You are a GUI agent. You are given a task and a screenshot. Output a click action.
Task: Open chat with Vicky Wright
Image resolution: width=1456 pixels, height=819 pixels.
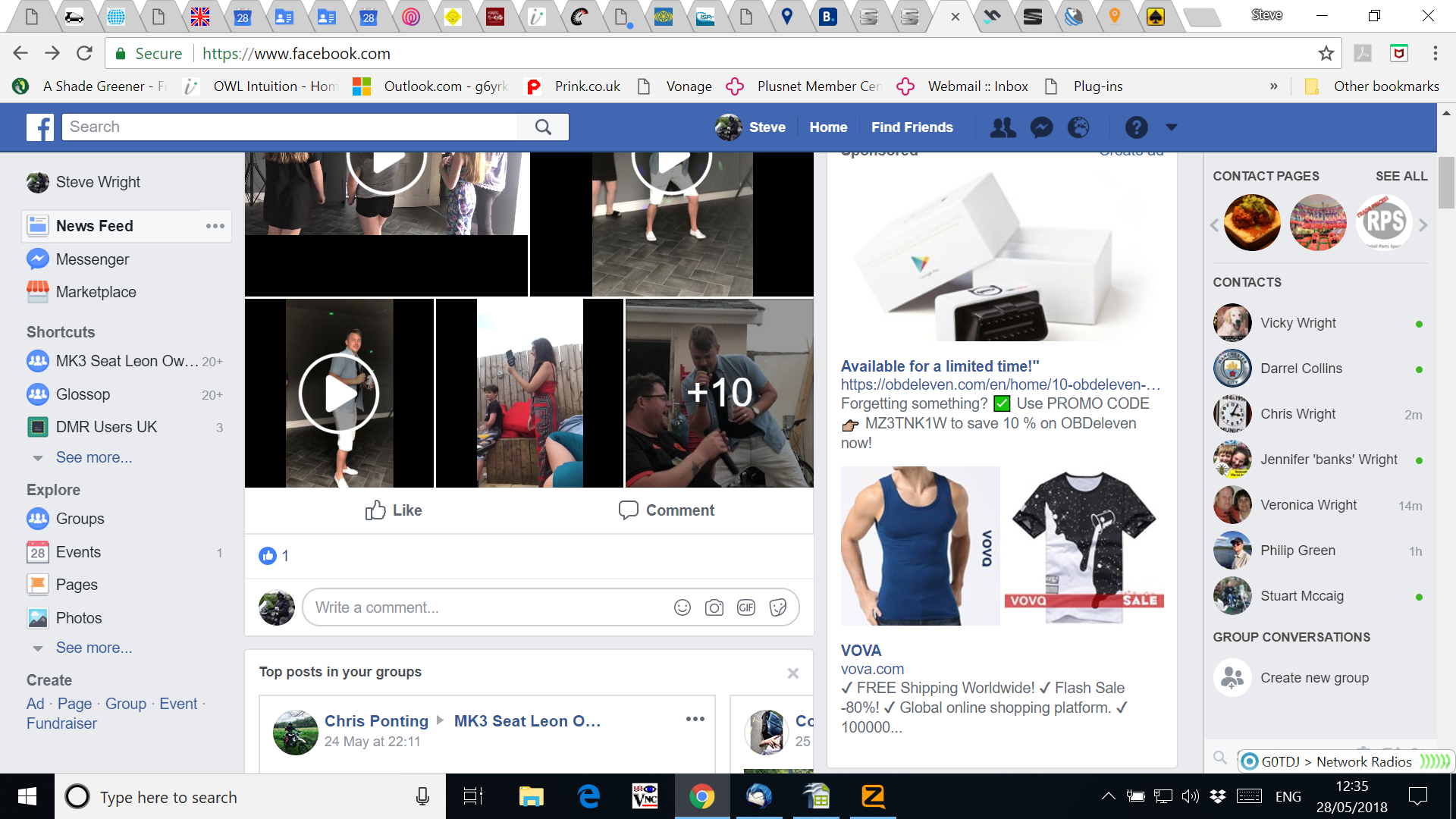1319,323
